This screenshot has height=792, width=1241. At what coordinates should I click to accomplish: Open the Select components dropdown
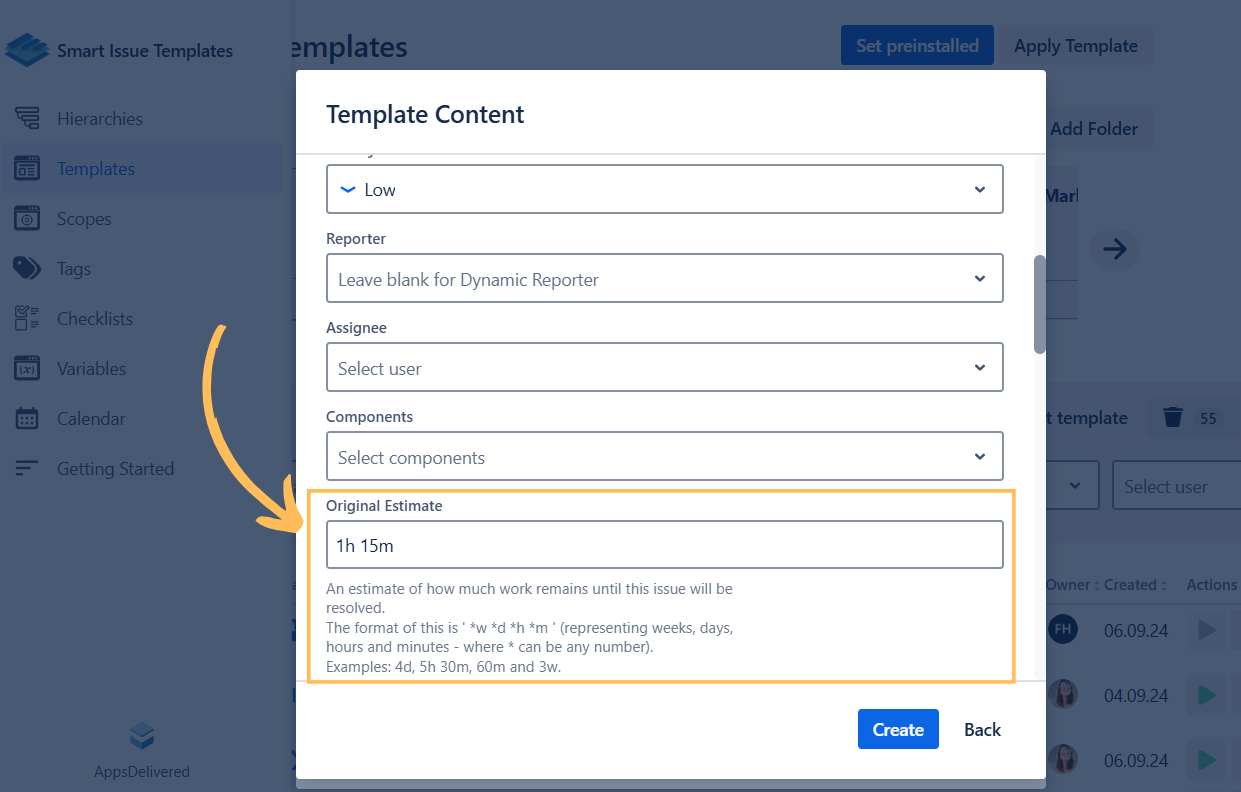[664, 457]
